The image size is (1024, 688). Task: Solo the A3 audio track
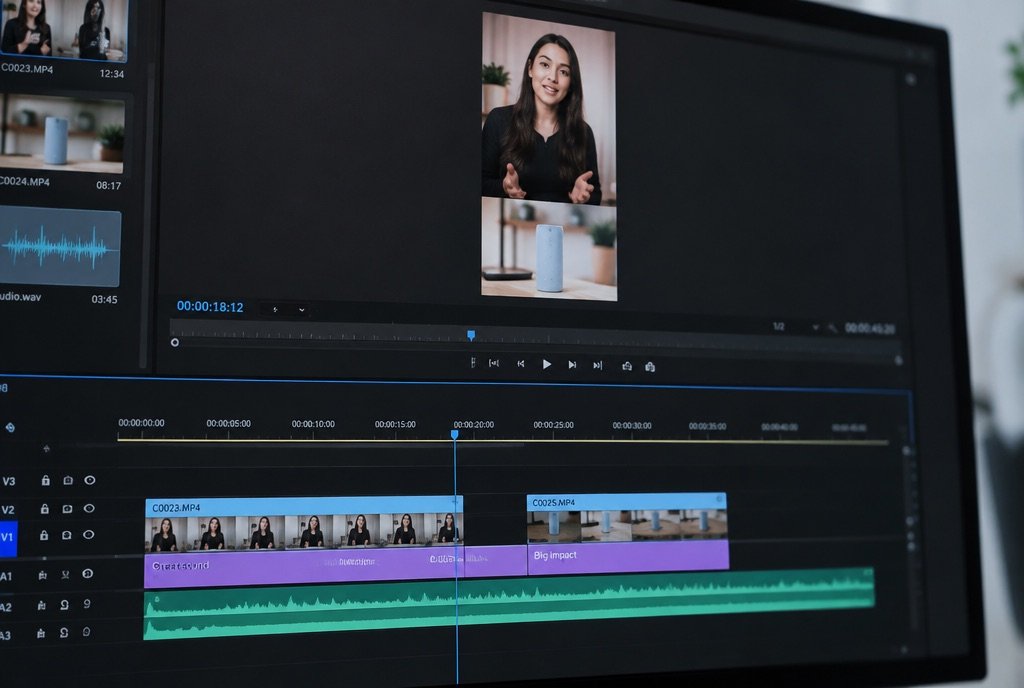click(64, 633)
